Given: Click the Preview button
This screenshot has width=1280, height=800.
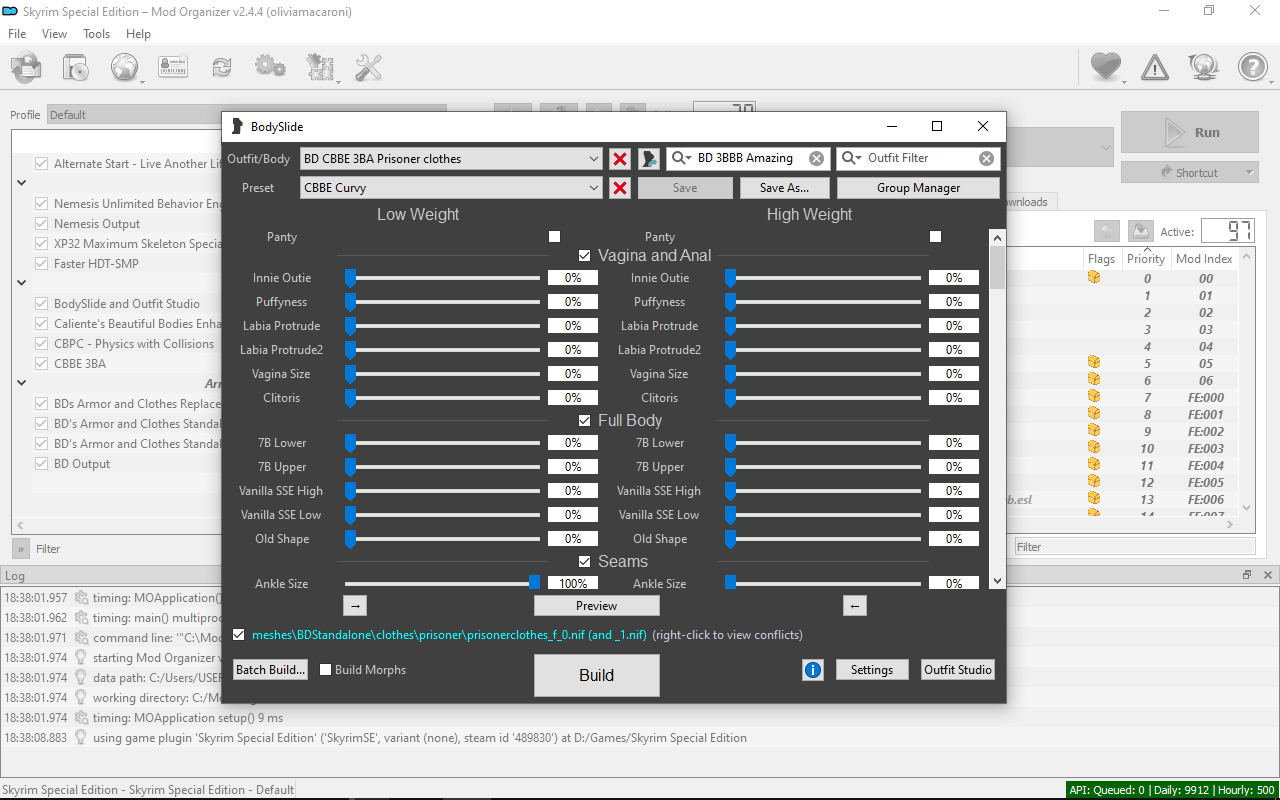Looking at the screenshot, I should (597, 606).
